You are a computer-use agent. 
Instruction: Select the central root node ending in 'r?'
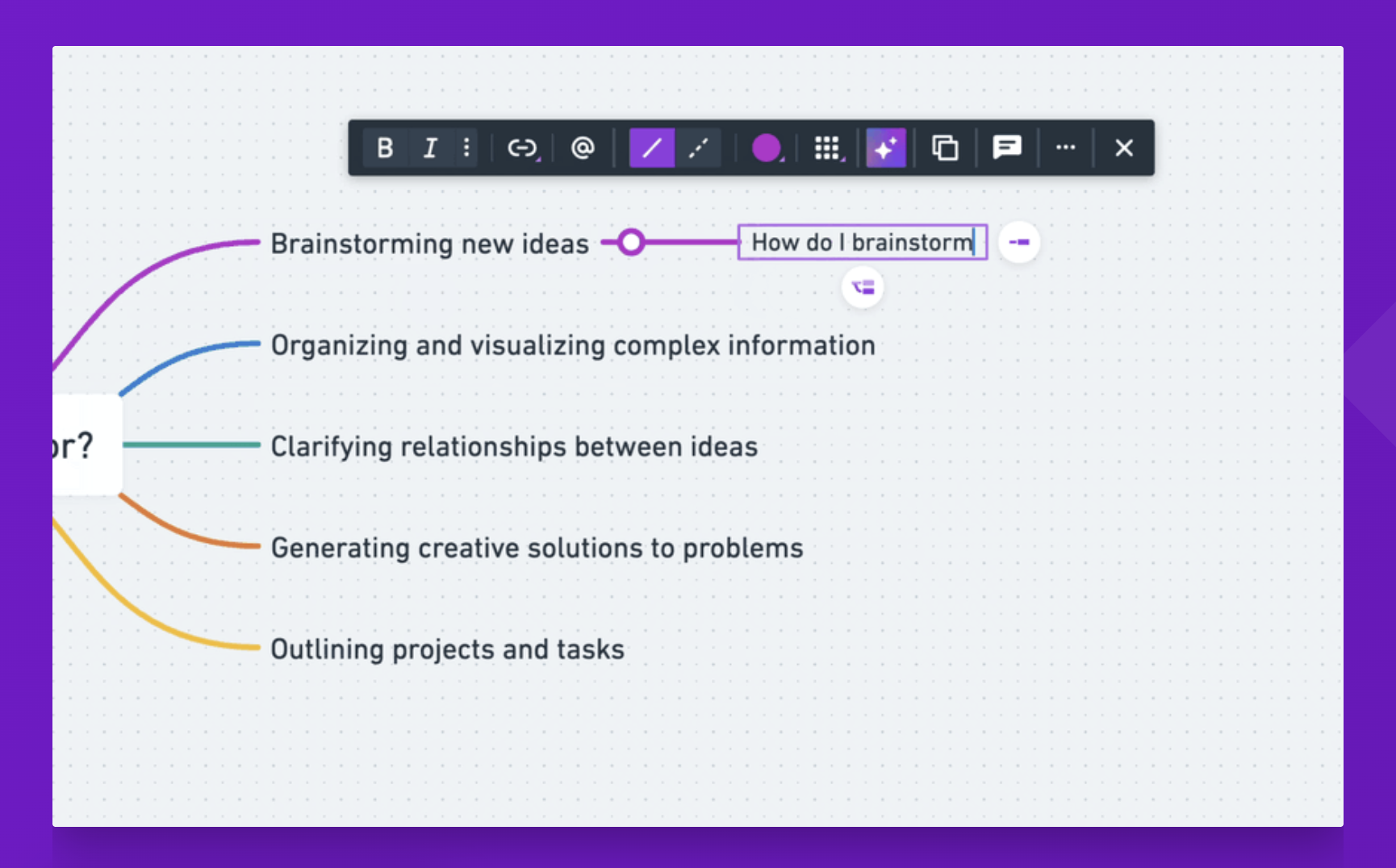pos(87,444)
